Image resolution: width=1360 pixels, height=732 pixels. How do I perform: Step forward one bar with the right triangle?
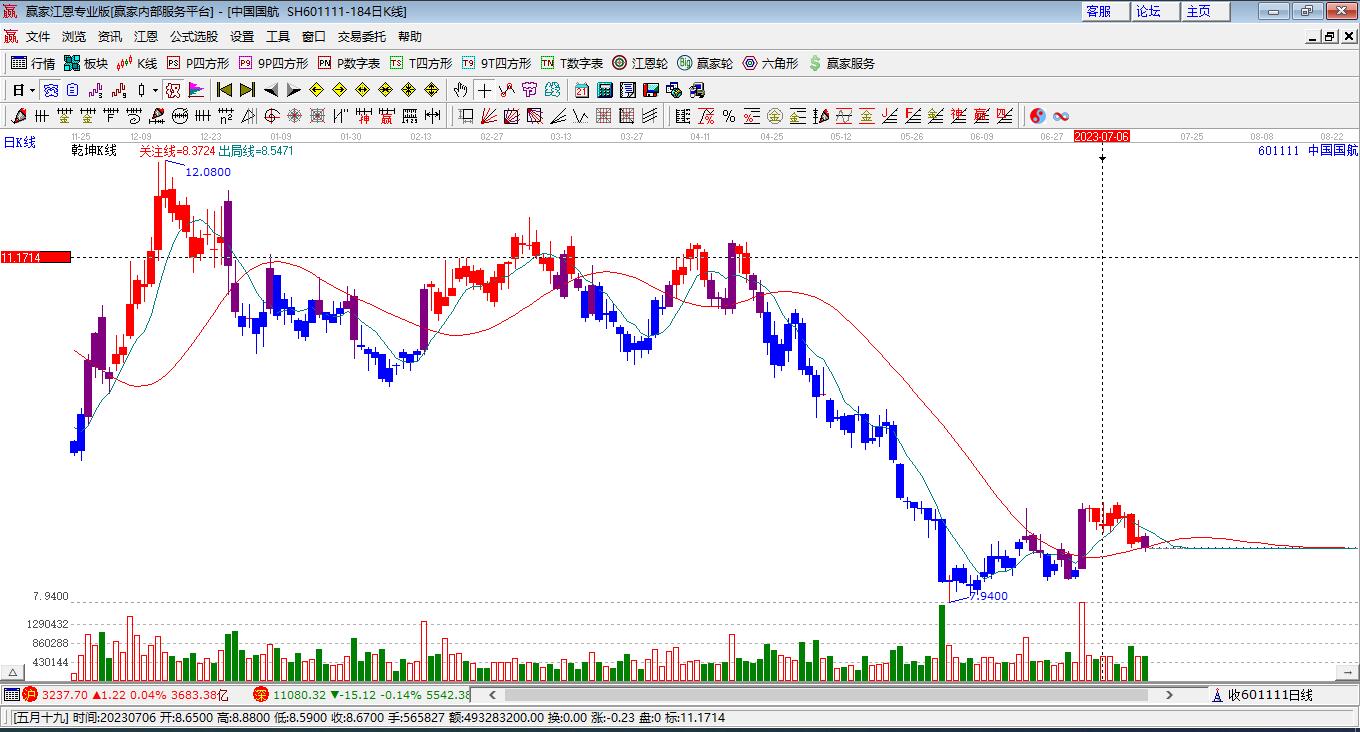tap(293, 90)
